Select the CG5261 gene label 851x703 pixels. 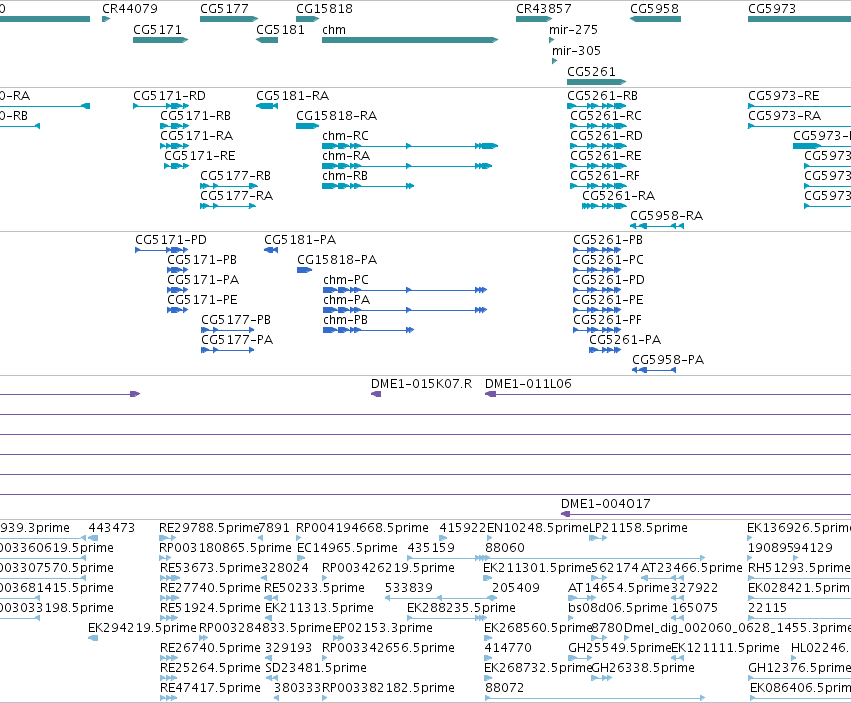591,72
